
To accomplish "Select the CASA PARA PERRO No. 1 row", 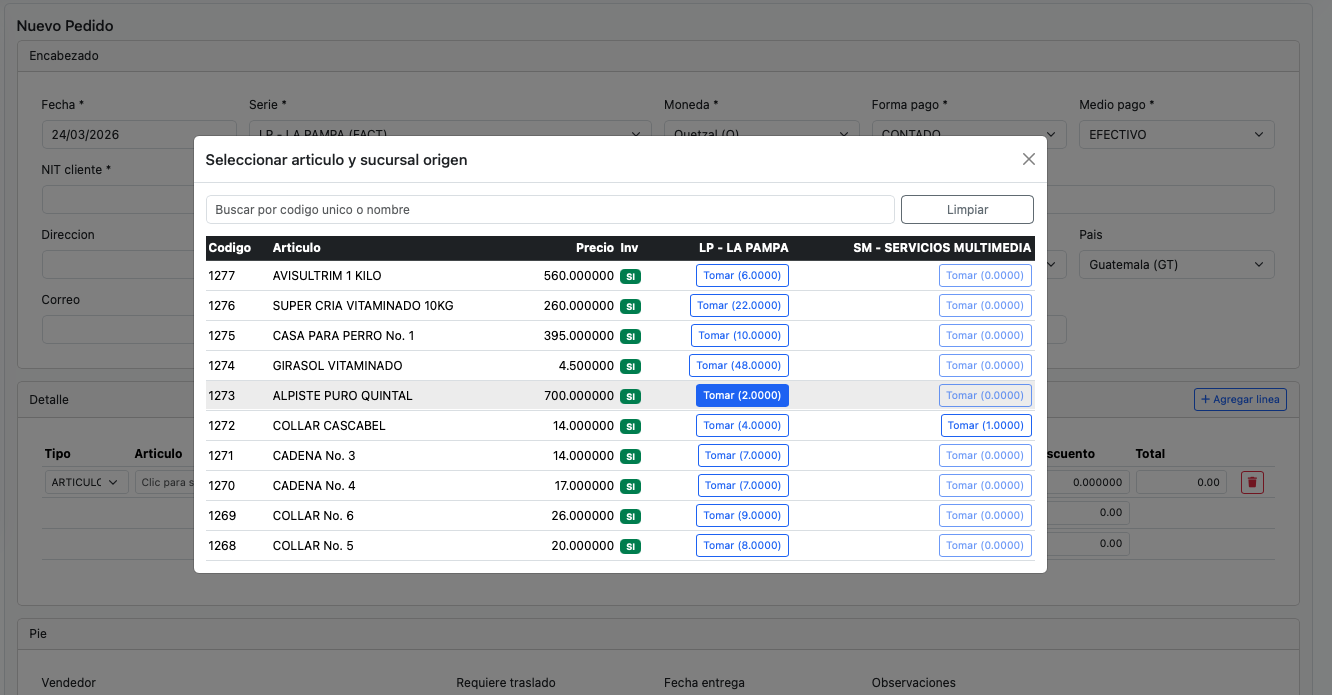I will (x=343, y=336).
